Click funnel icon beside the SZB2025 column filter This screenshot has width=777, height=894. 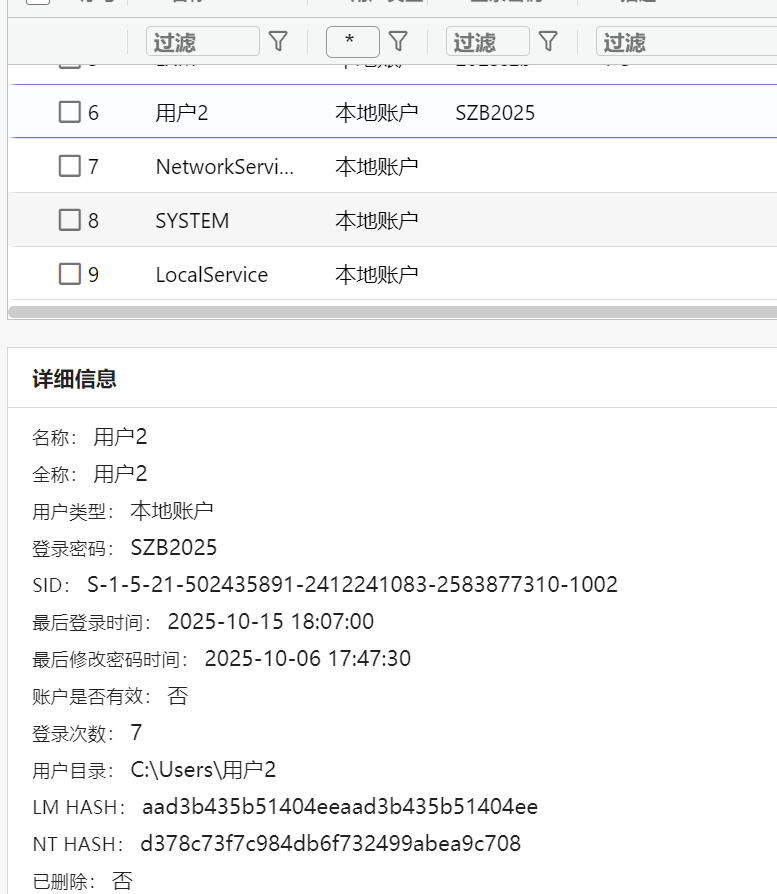click(548, 41)
